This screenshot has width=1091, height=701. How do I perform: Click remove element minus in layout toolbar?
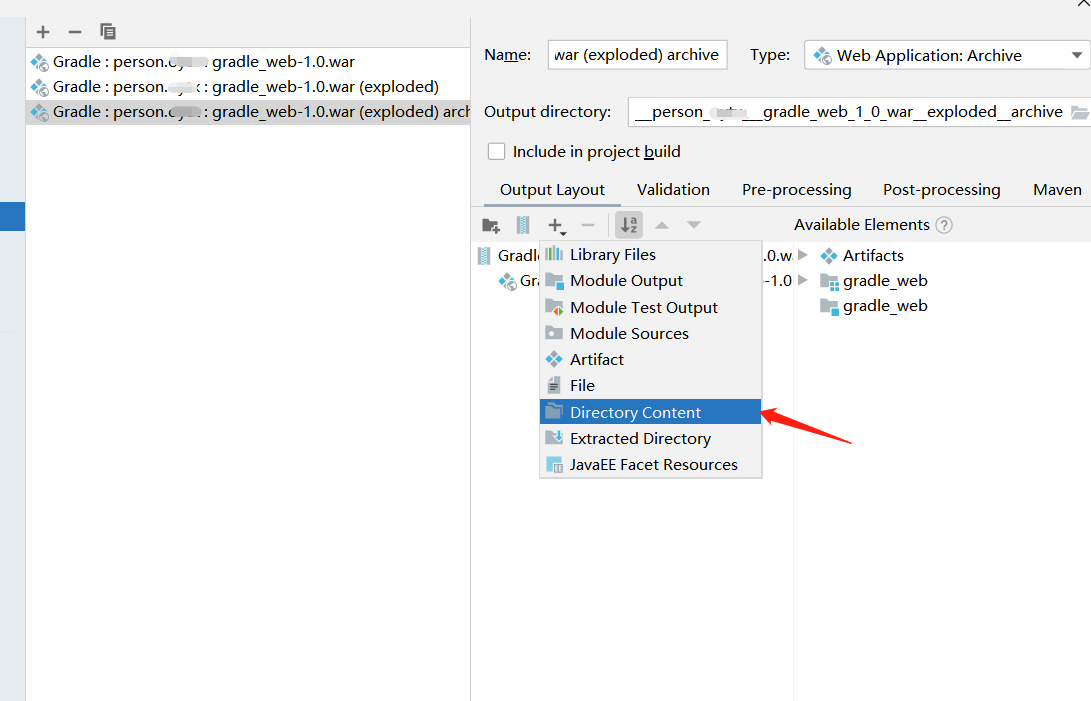pos(588,226)
